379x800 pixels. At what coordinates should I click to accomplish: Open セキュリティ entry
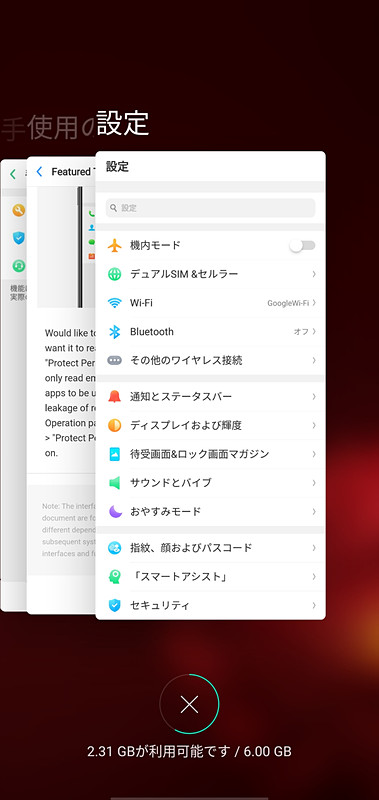[210, 606]
